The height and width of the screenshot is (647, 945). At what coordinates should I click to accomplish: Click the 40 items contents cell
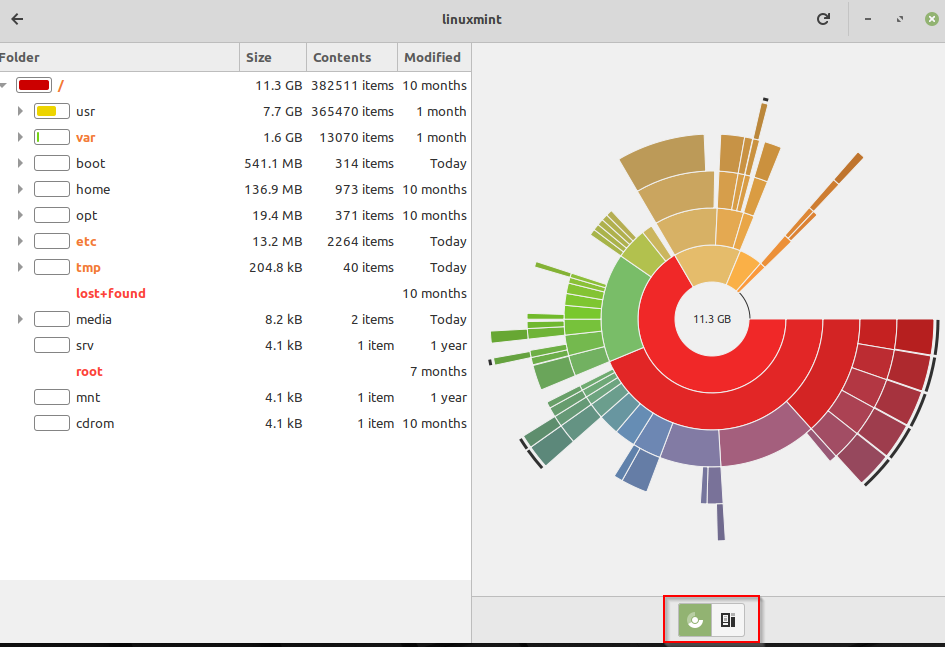click(368, 267)
